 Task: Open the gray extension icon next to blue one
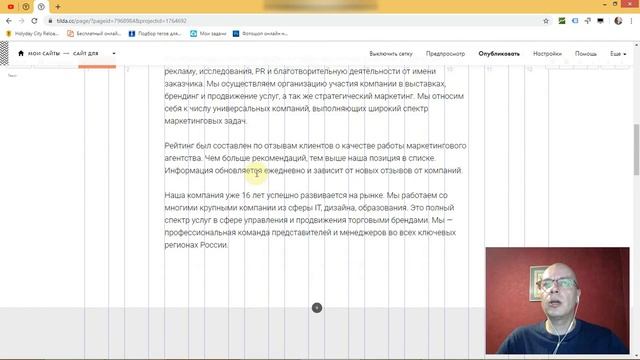(x=588, y=21)
